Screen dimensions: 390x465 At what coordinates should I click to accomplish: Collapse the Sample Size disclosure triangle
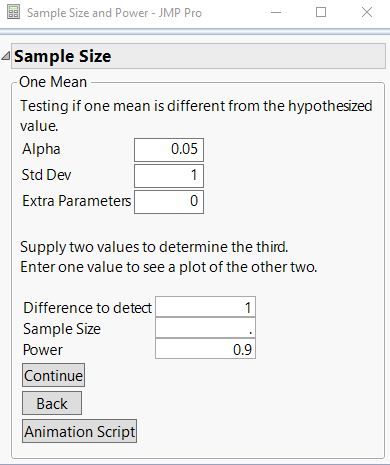click(x=6, y=56)
